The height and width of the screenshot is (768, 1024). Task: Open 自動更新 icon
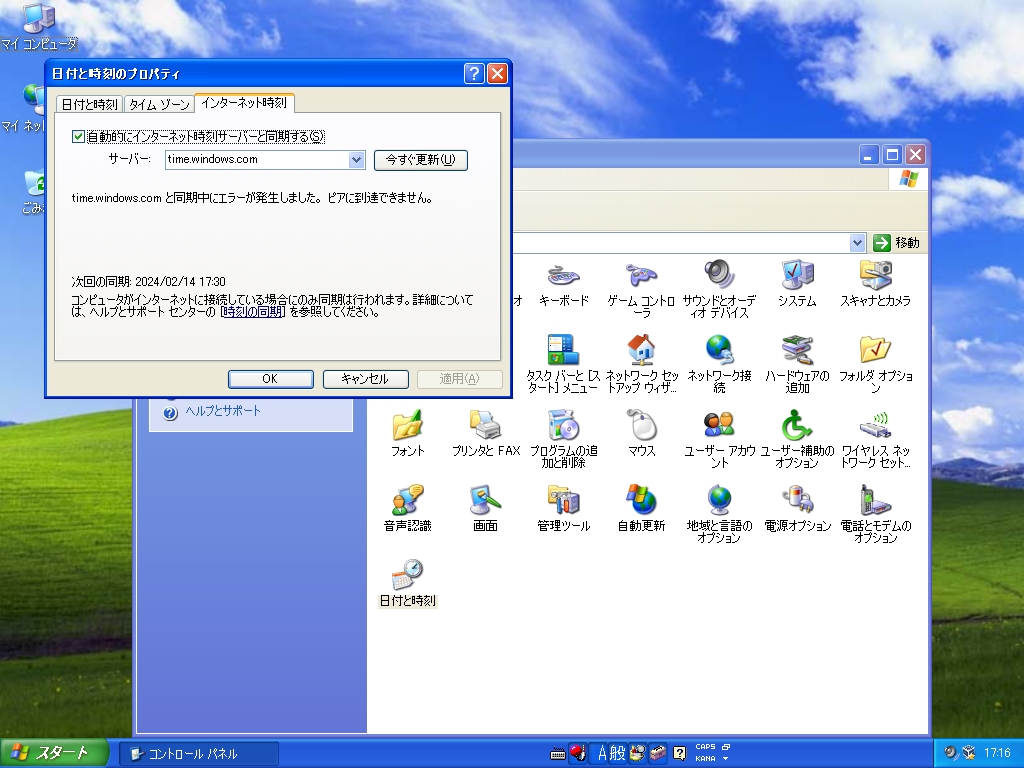pos(641,510)
